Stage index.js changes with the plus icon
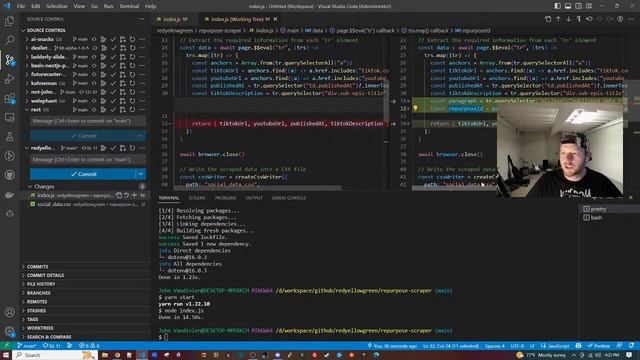The height and width of the screenshot is (360, 640). (x=134, y=196)
